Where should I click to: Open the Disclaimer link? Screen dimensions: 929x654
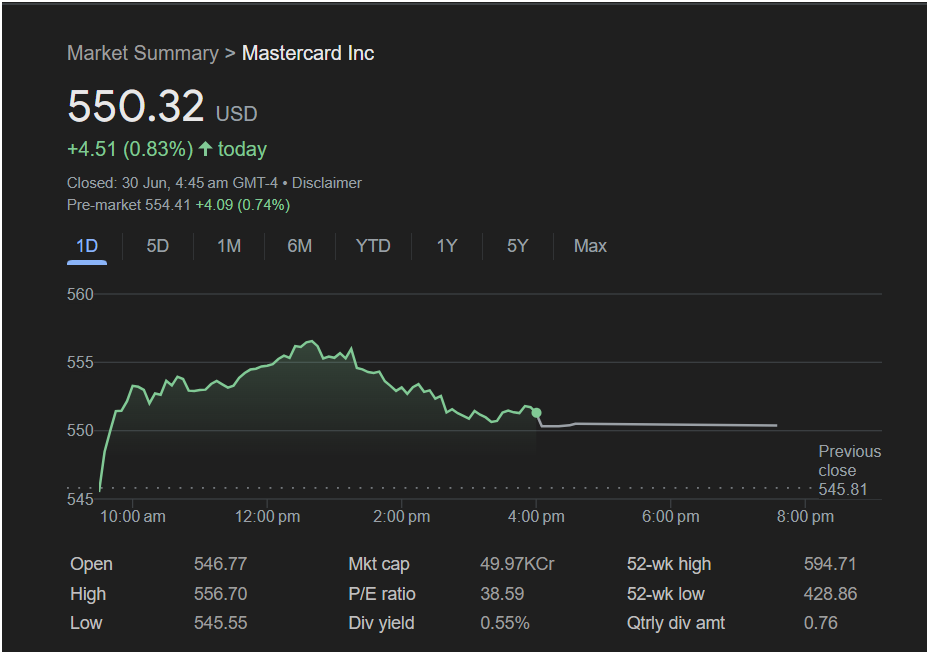click(326, 183)
